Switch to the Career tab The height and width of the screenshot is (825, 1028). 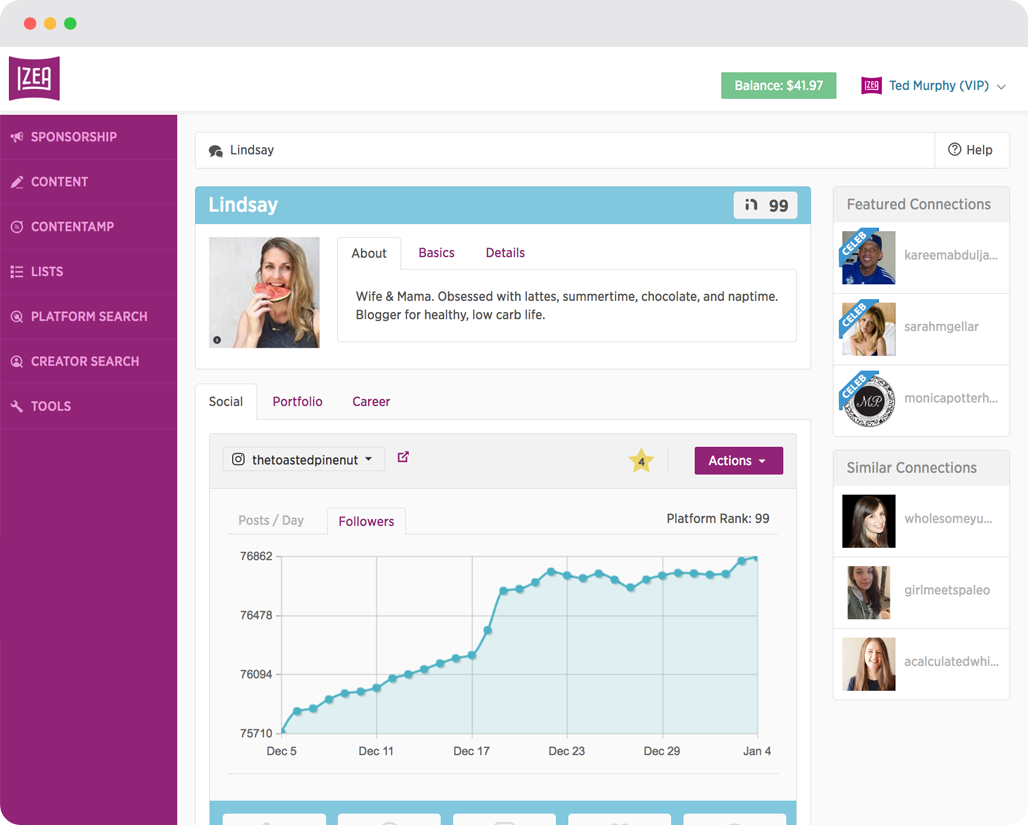point(371,401)
